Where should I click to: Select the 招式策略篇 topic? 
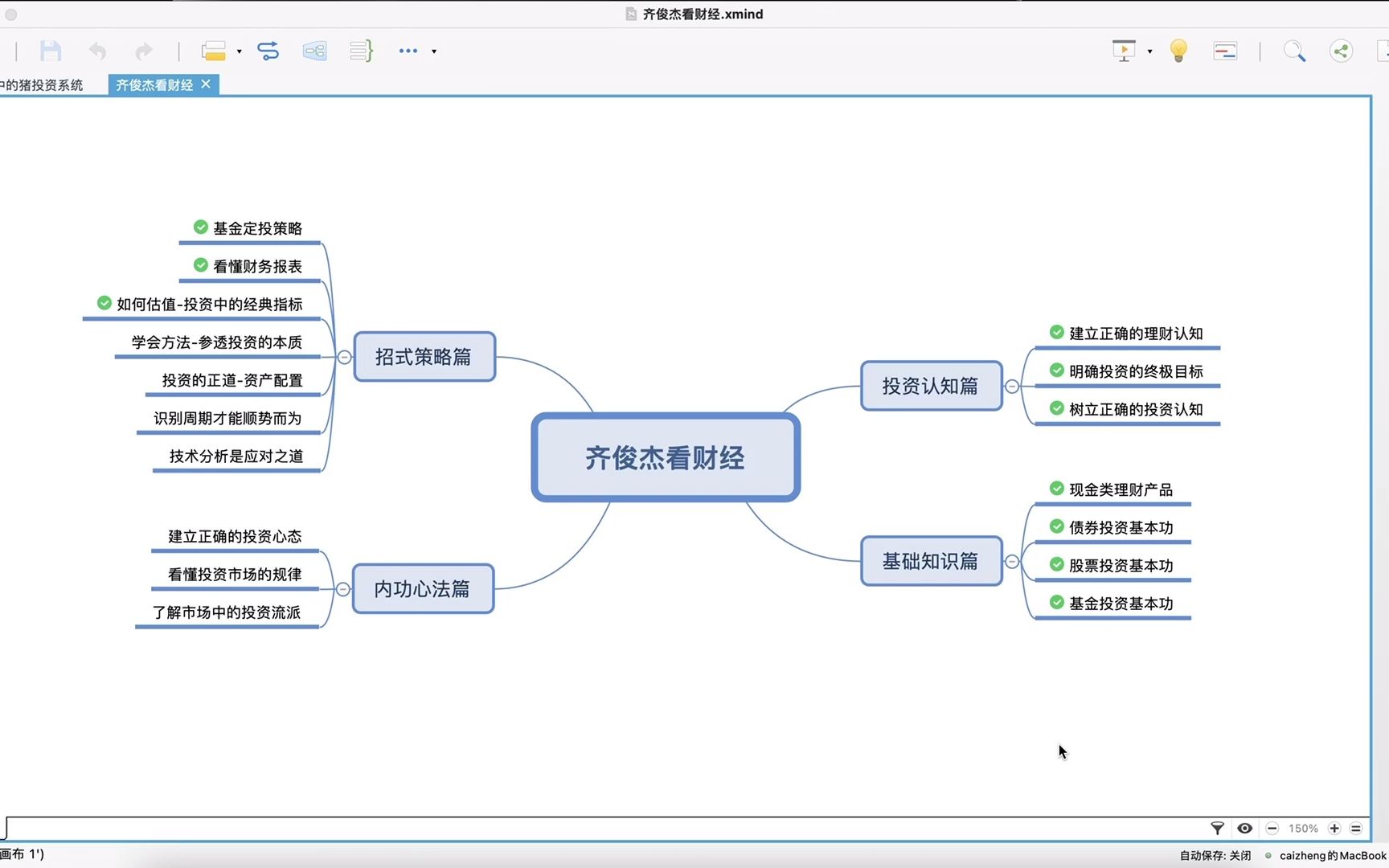(x=424, y=357)
